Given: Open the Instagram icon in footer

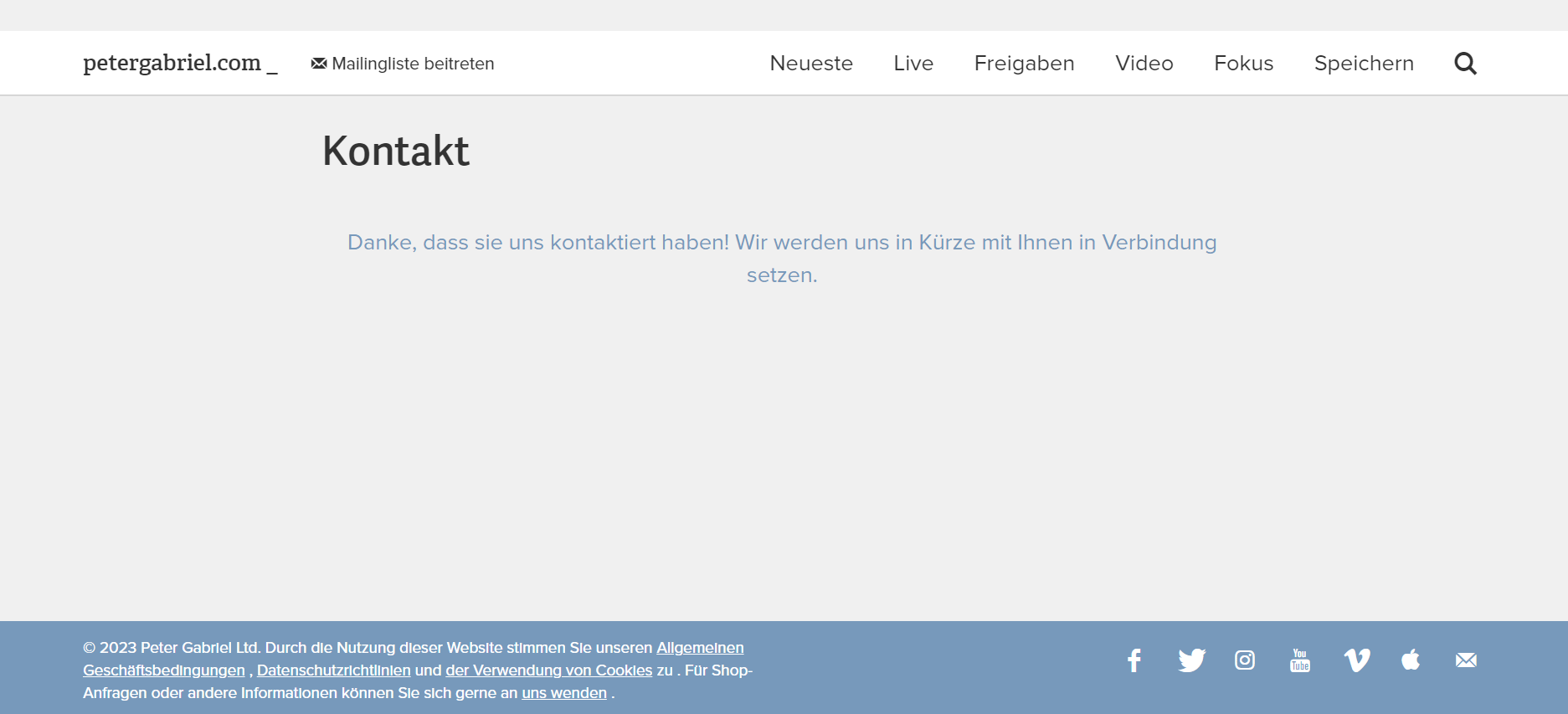Looking at the screenshot, I should pyautogui.click(x=1245, y=660).
